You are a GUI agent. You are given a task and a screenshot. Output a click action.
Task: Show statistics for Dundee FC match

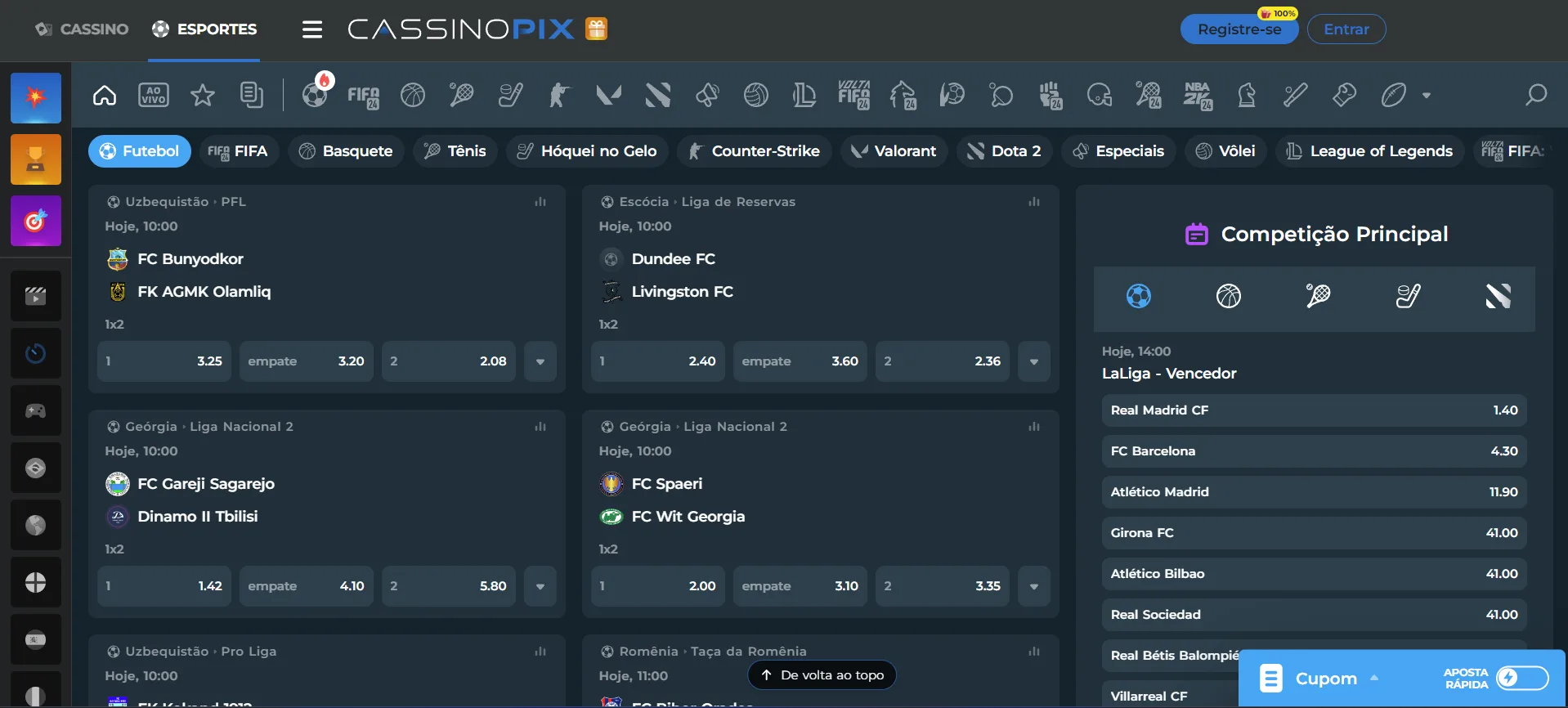[x=1034, y=202]
